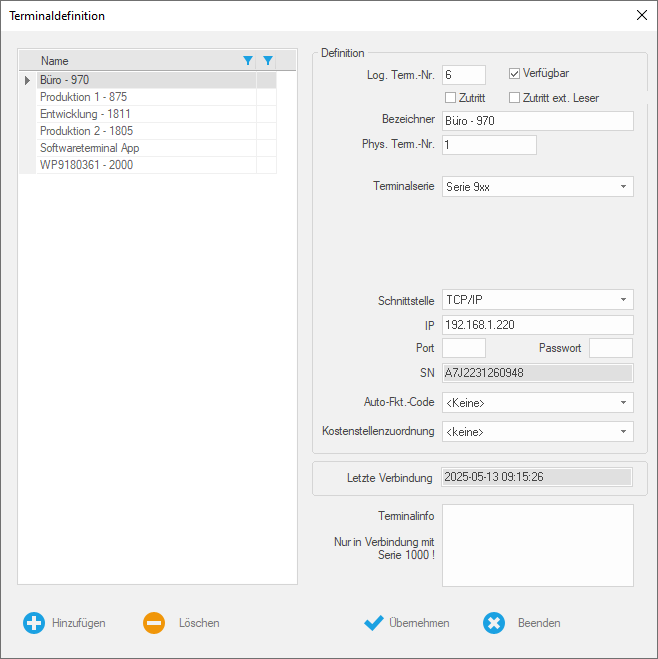
Task: Focus the Bezeichner text field
Action: (537, 121)
